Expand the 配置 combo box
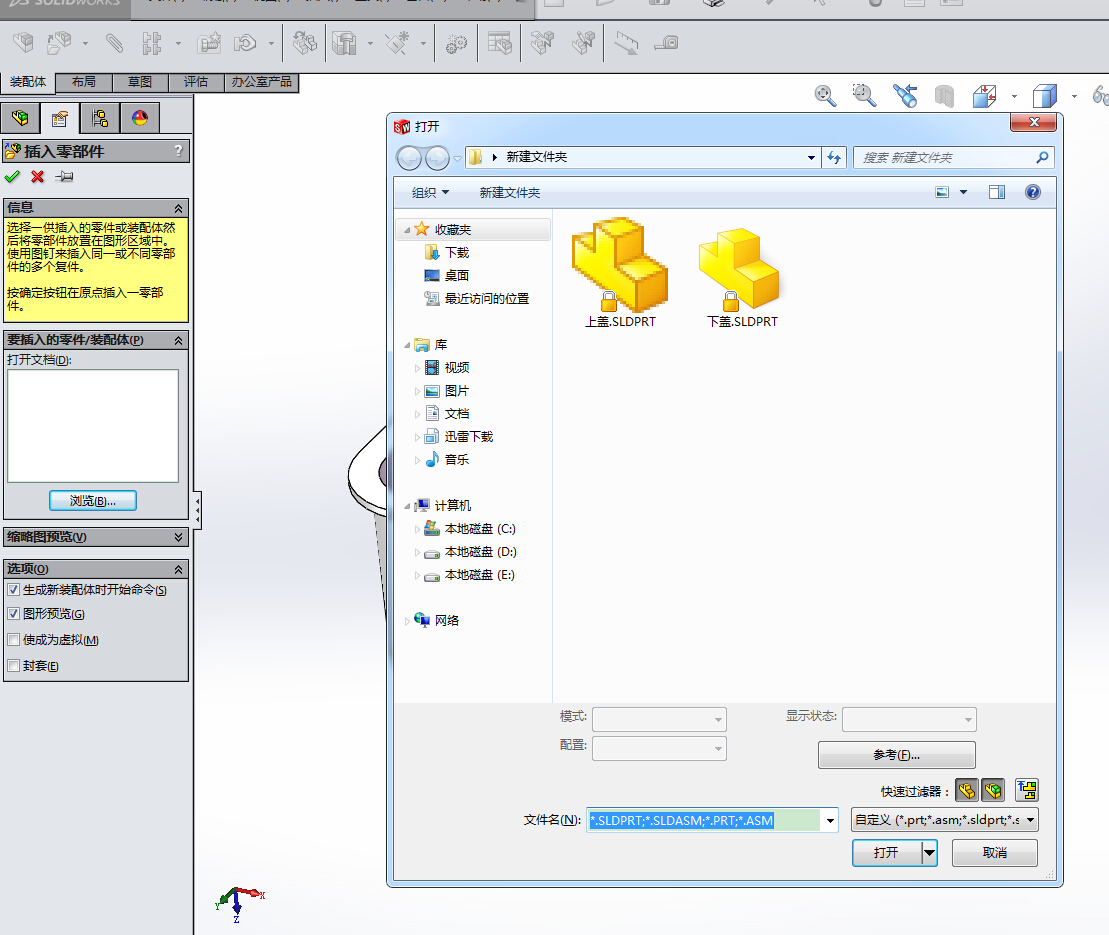This screenshot has height=935, width=1109. pos(716,748)
